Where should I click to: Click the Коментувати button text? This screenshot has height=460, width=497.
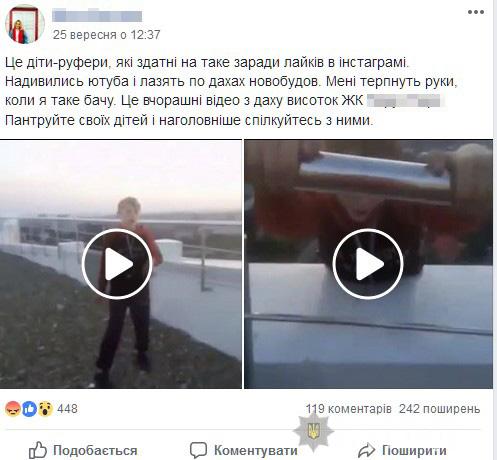256,451
